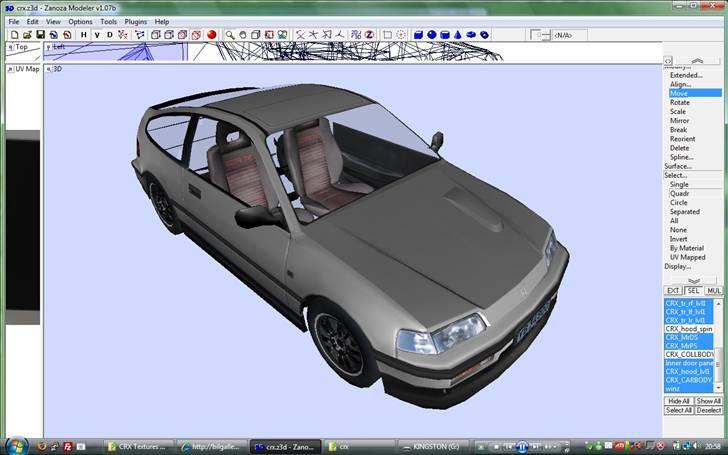This screenshot has width=728, height=455.
Task: Toggle the MUL mode button
Action: click(714, 291)
